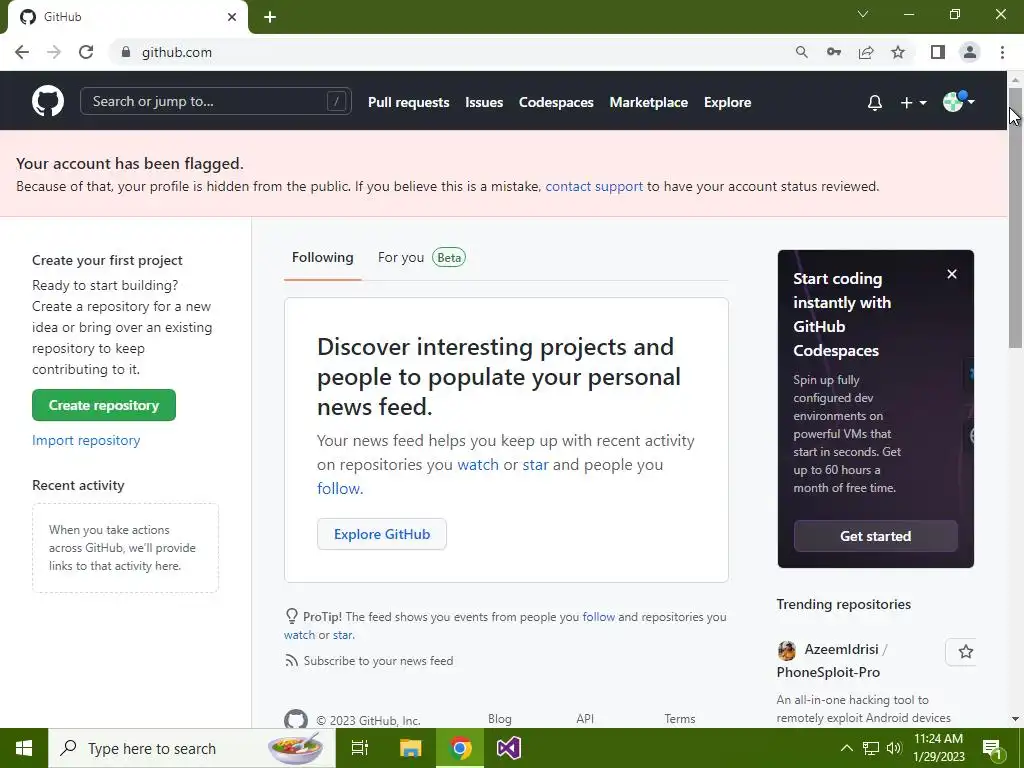Click Subscribe to your news feed
Viewport: 1024px width, 768px height.
378,661
